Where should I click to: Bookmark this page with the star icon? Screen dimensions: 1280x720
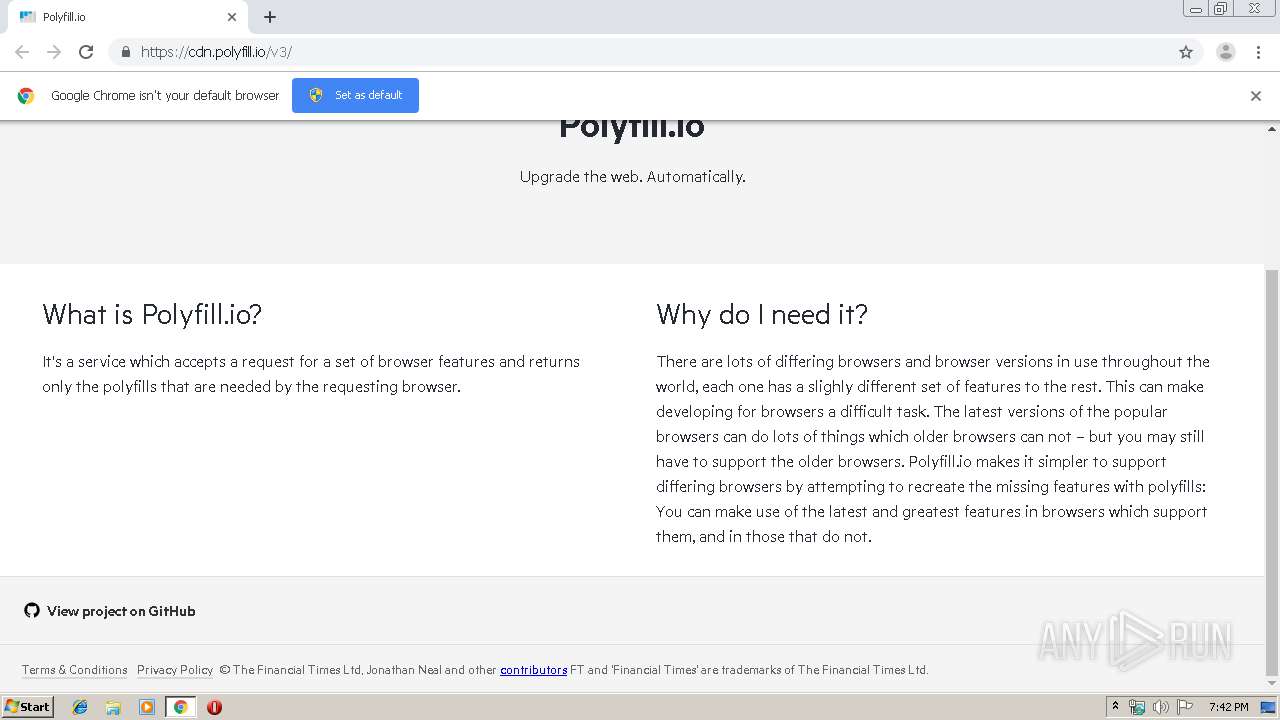coord(1186,52)
